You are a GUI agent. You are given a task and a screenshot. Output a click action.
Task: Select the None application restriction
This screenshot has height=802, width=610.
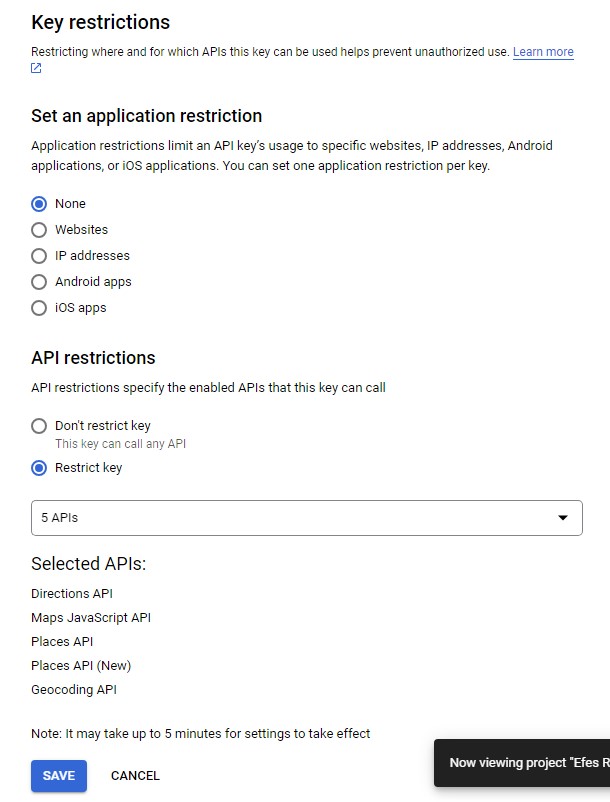pyautogui.click(x=39, y=204)
